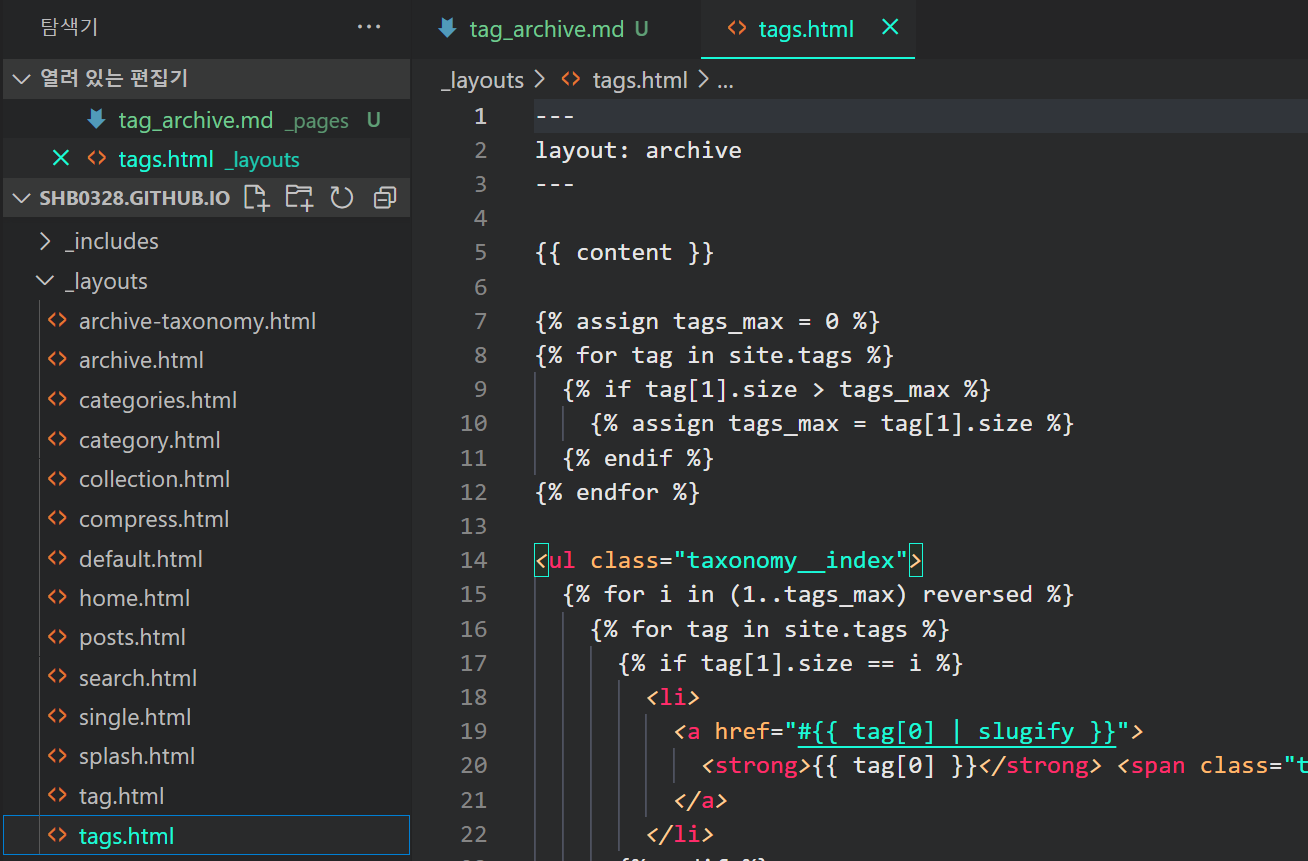The height and width of the screenshot is (861, 1308).
Task: Click line number 14 in gutter
Action: 474,560
